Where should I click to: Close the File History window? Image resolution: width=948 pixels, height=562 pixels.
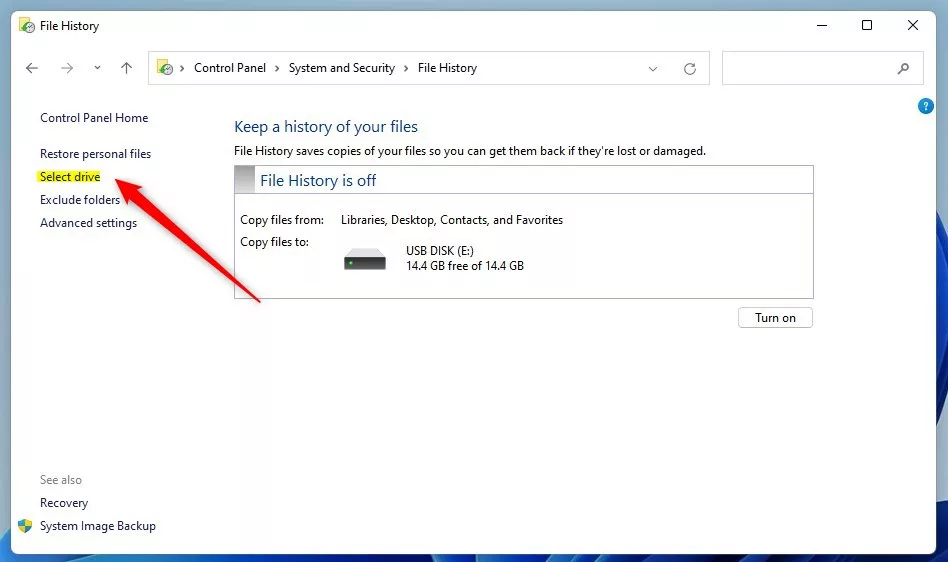(913, 25)
